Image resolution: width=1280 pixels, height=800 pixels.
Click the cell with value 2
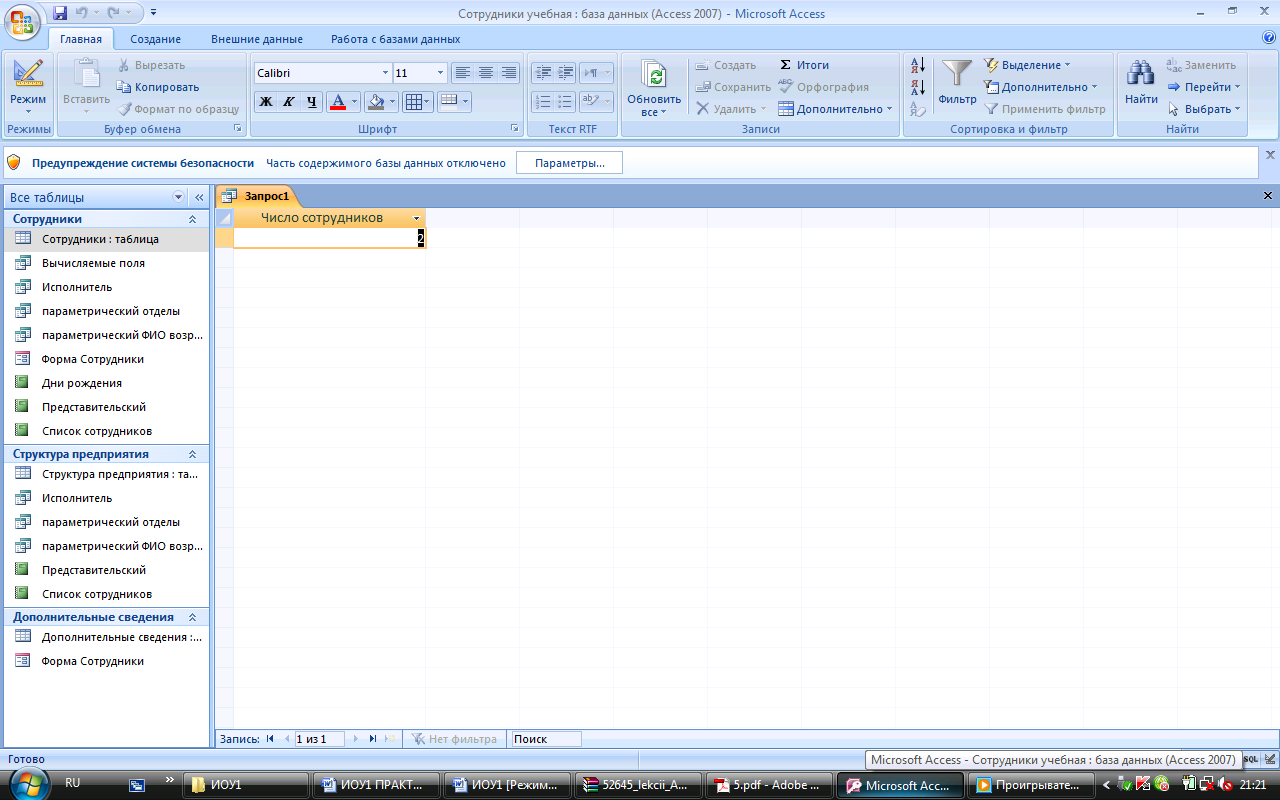(329, 238)
